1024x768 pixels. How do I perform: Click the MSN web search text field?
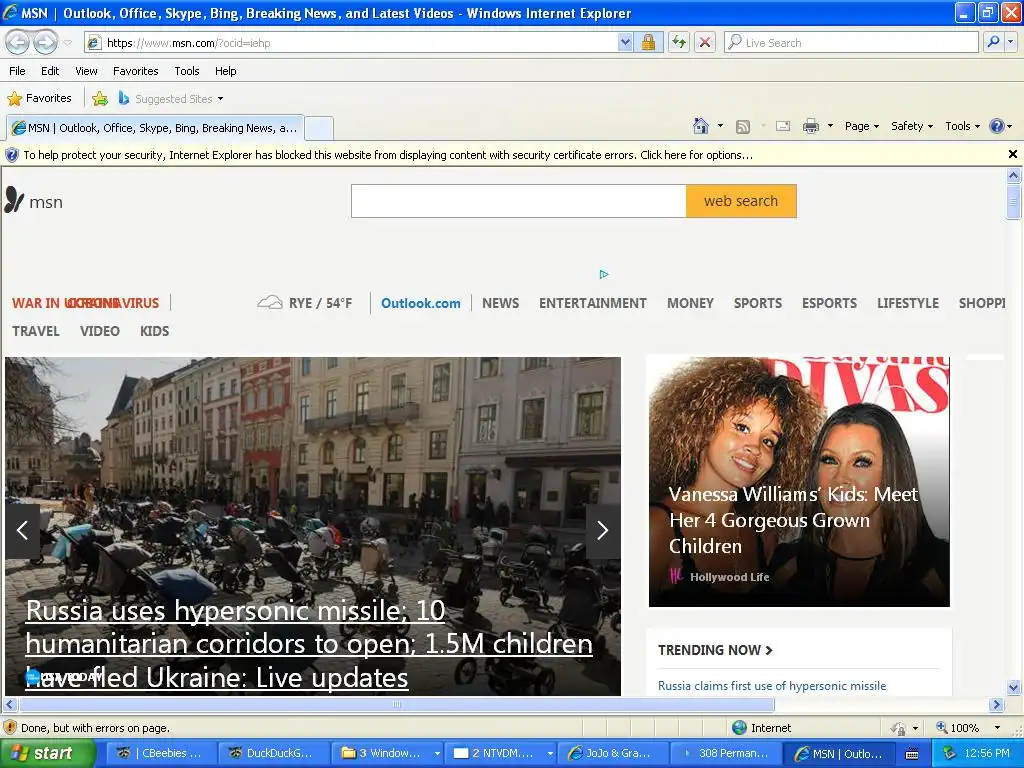tap(519, 201)
